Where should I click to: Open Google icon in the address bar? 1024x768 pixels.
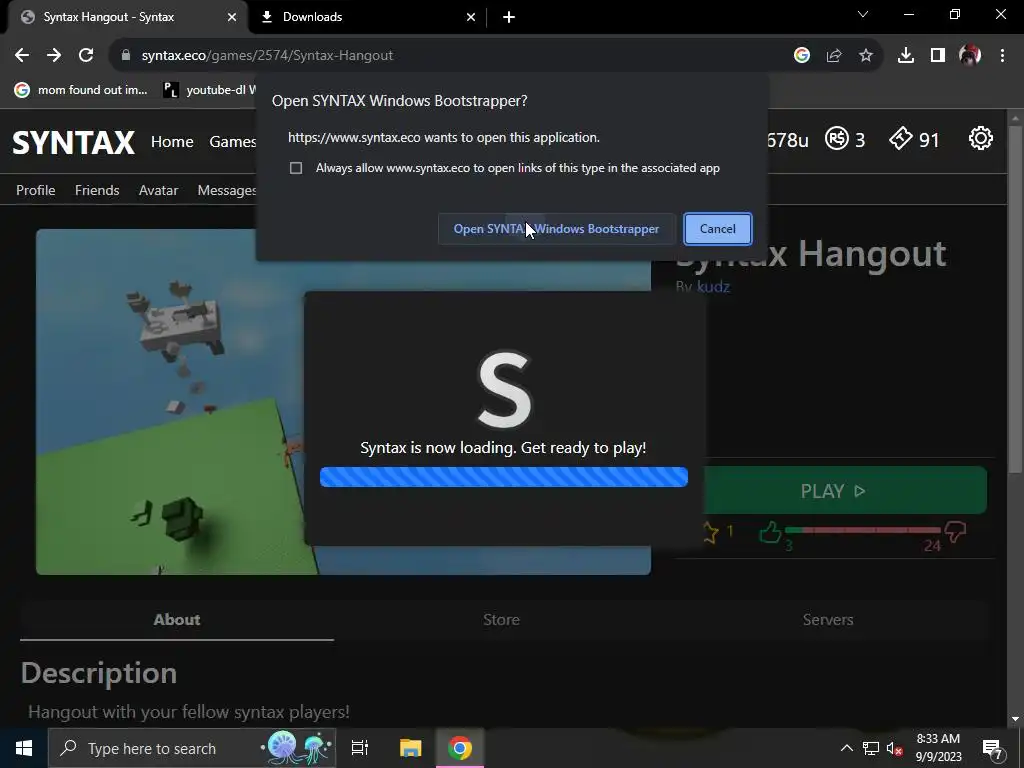click(x=801, y=56)
